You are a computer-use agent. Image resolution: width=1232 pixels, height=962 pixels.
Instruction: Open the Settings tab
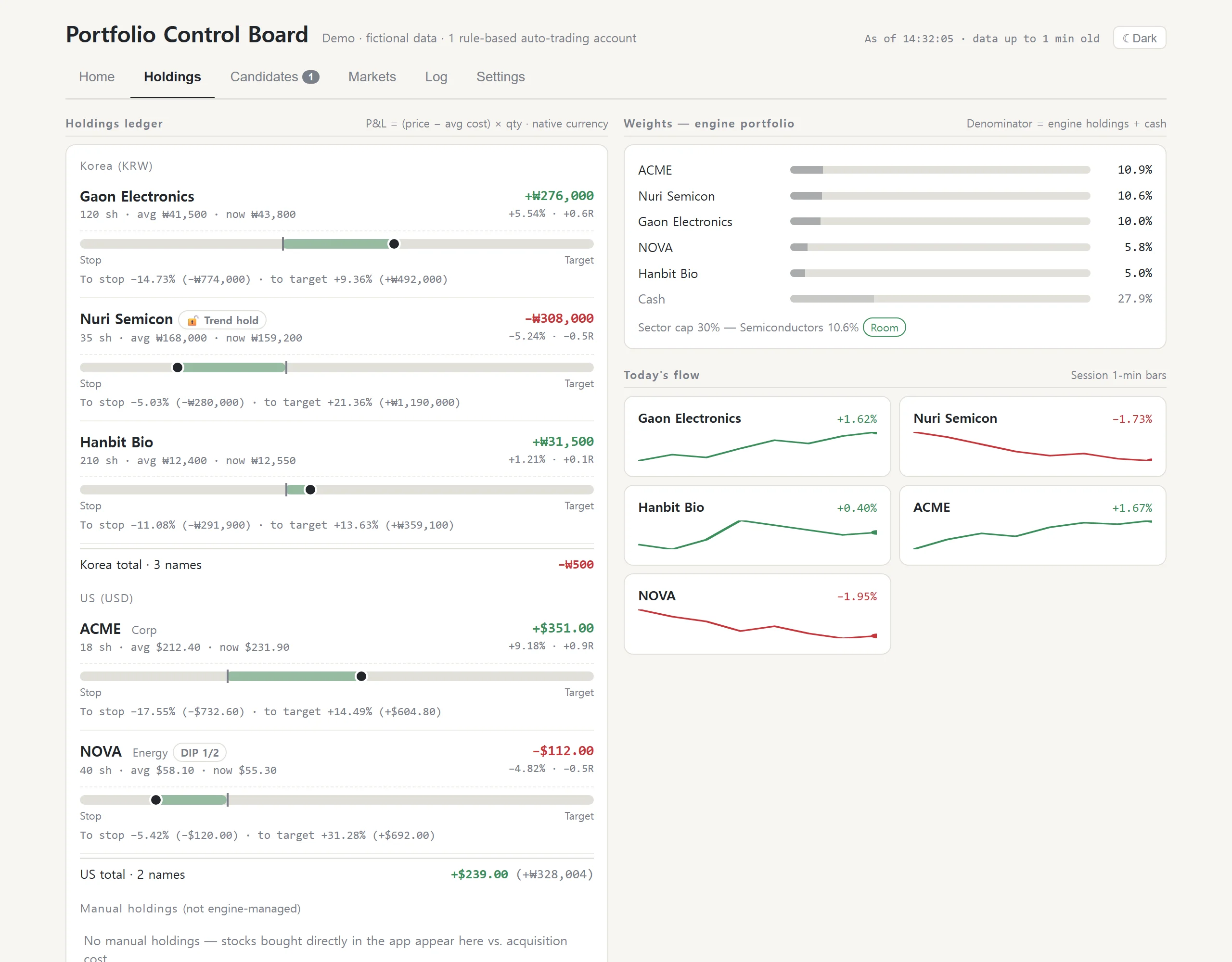click(x=500, y=76)
